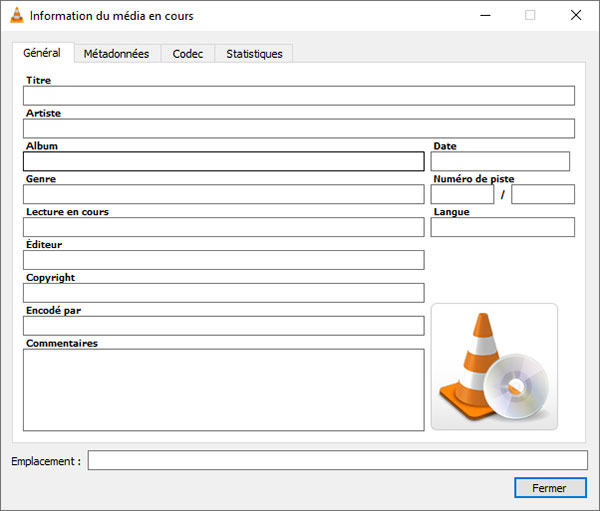
Task: Show the Statistiques tab
Action: click(x=254, y=54)
